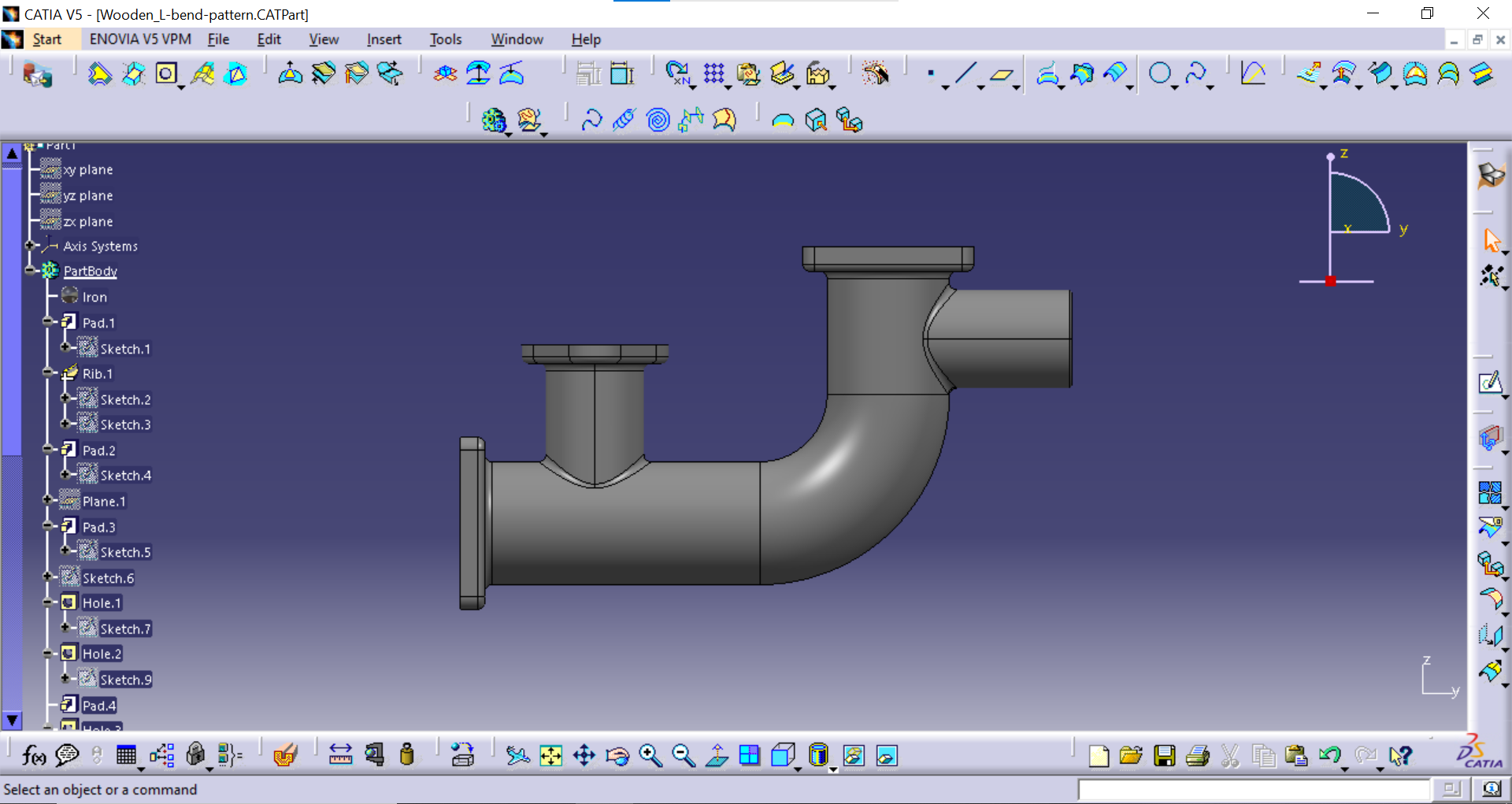Click the Zoom In magnifier
The width and height of the screenshot is (1512, 804).
pyautogui.click(x=650, y=756)
